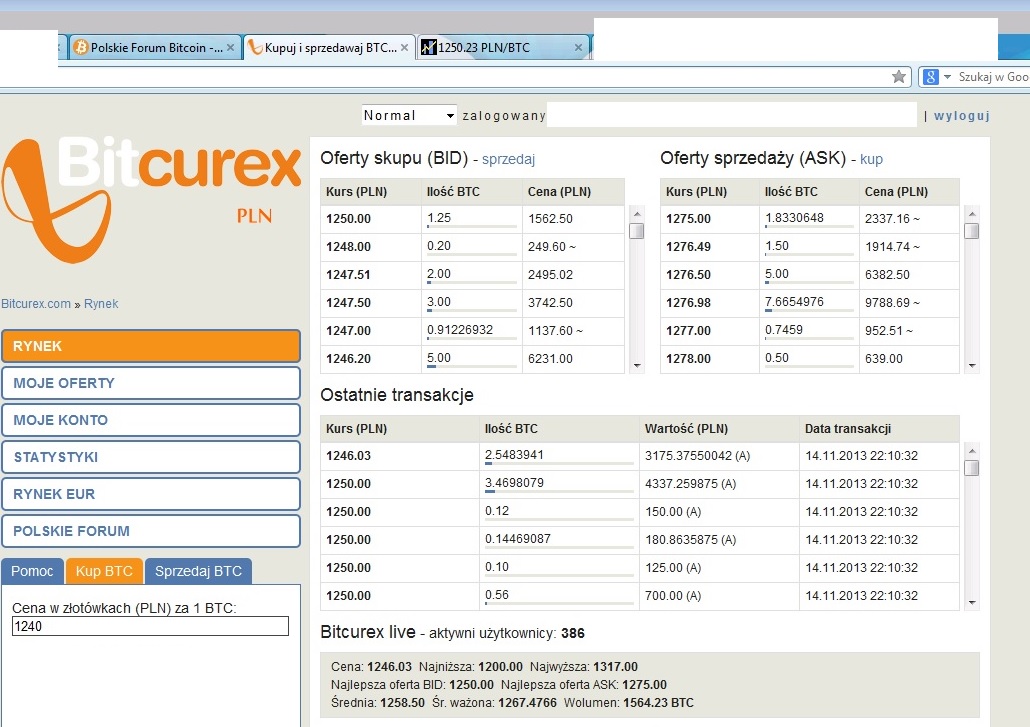
Task: Click Wolumen value 1564.23 BTC
Action: (658, 703)
